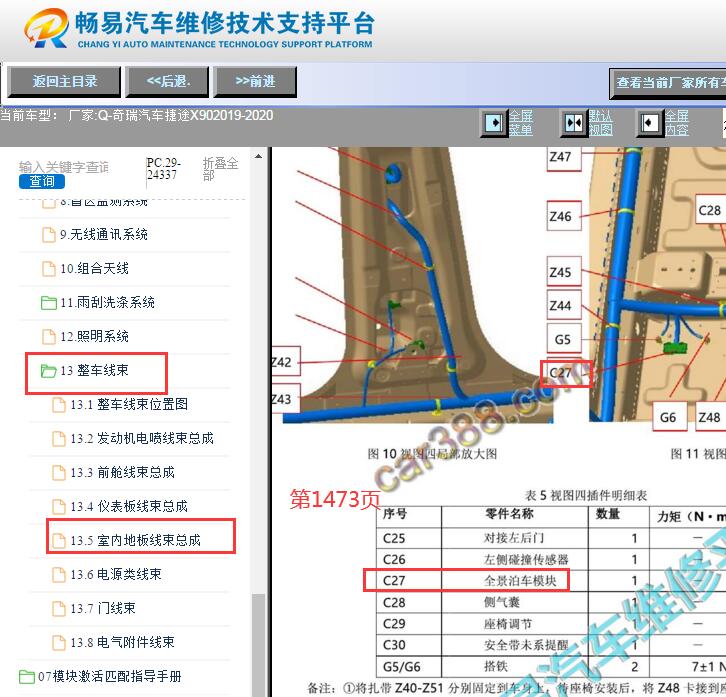Expand the 11.雨刮洗涤系统 folder

(x=107, y=303)
